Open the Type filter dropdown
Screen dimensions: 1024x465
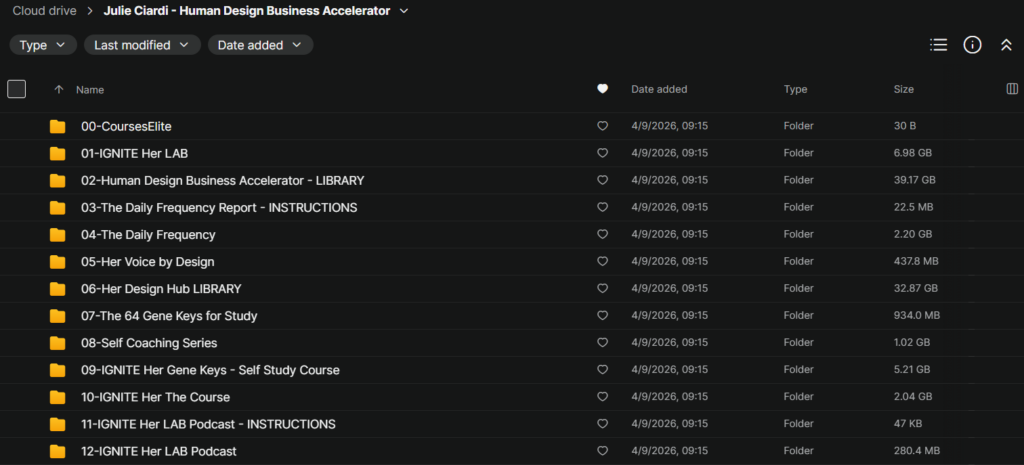[x=43, y=45]
